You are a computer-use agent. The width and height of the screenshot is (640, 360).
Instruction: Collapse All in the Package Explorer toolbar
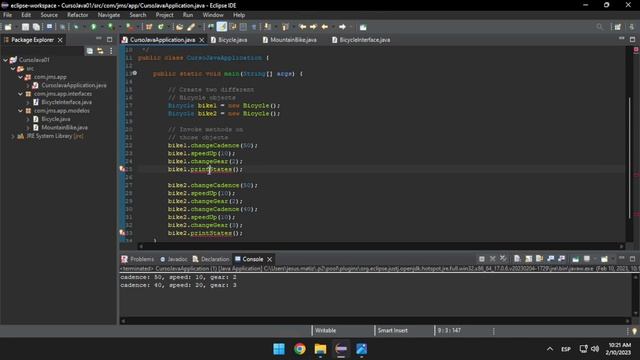[89, 51]
